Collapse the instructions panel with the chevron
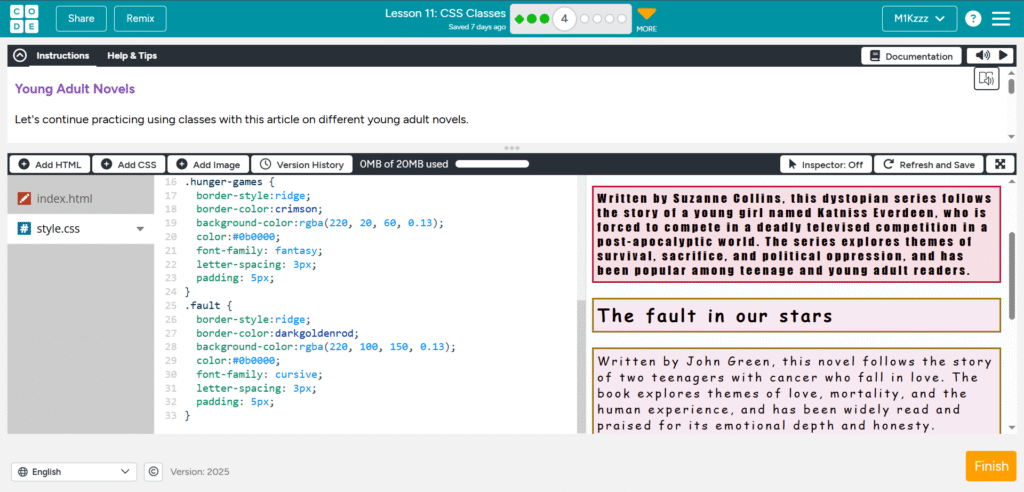This screenshot has height=492, width=1024. [19, 56]
